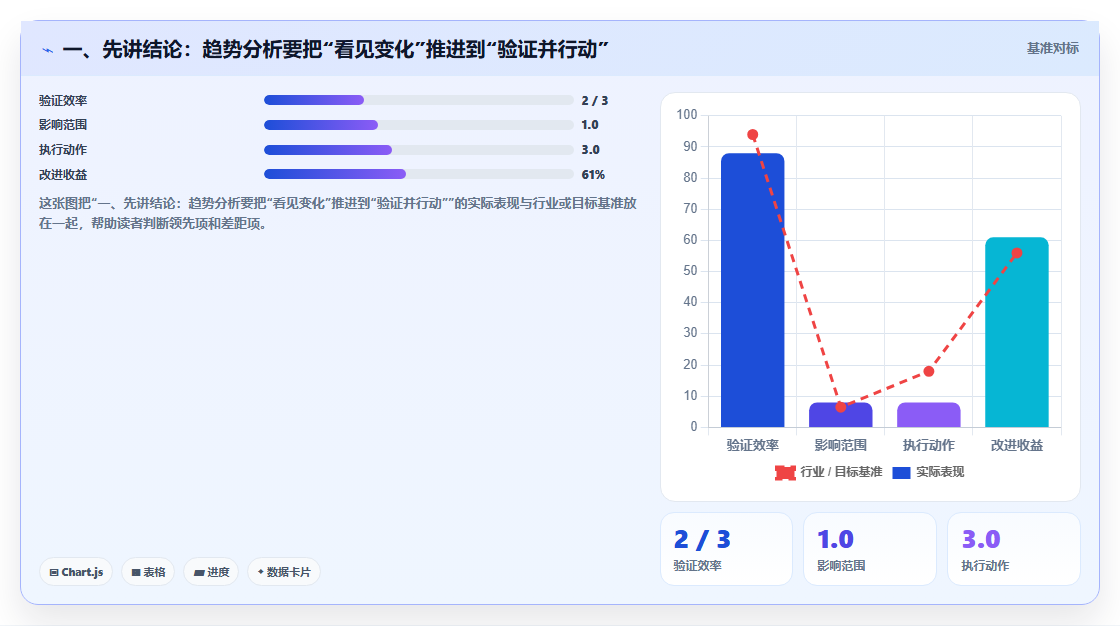Click the 1.0 value in the progress list
Viewport: 1120px width, 626px height.
coord(590,125)
